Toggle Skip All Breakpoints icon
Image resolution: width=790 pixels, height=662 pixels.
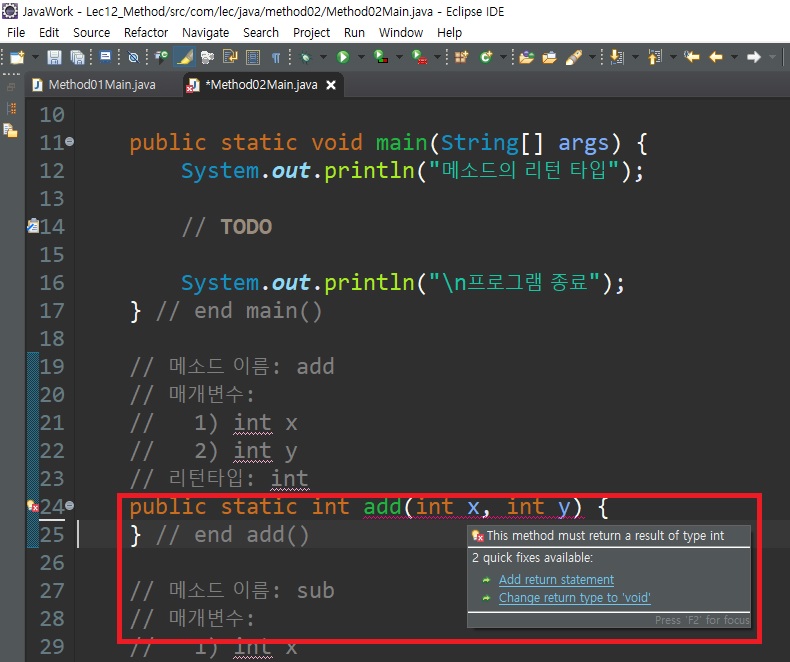click(x=134, y=57)
